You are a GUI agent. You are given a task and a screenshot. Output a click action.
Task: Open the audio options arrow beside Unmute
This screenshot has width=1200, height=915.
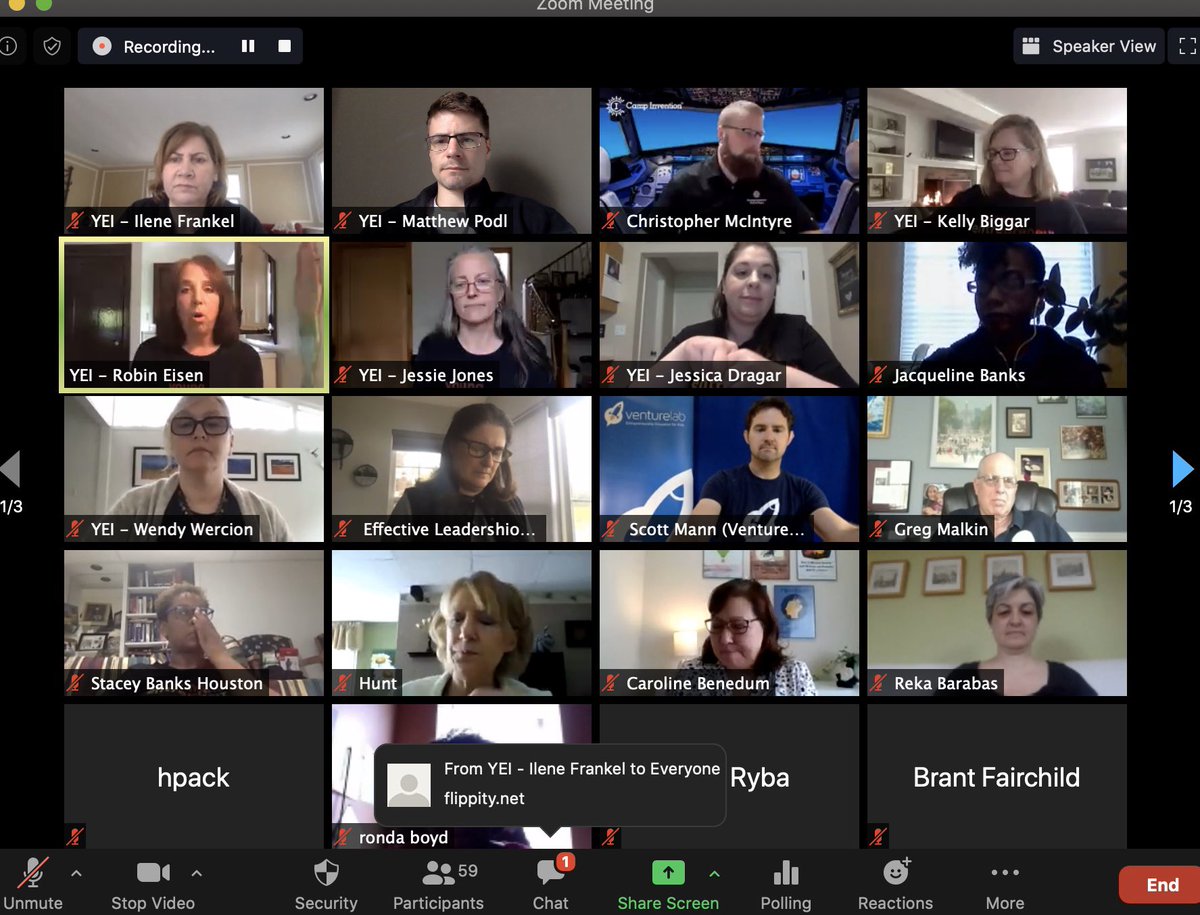pyautogui.click(x=77, y=873)
